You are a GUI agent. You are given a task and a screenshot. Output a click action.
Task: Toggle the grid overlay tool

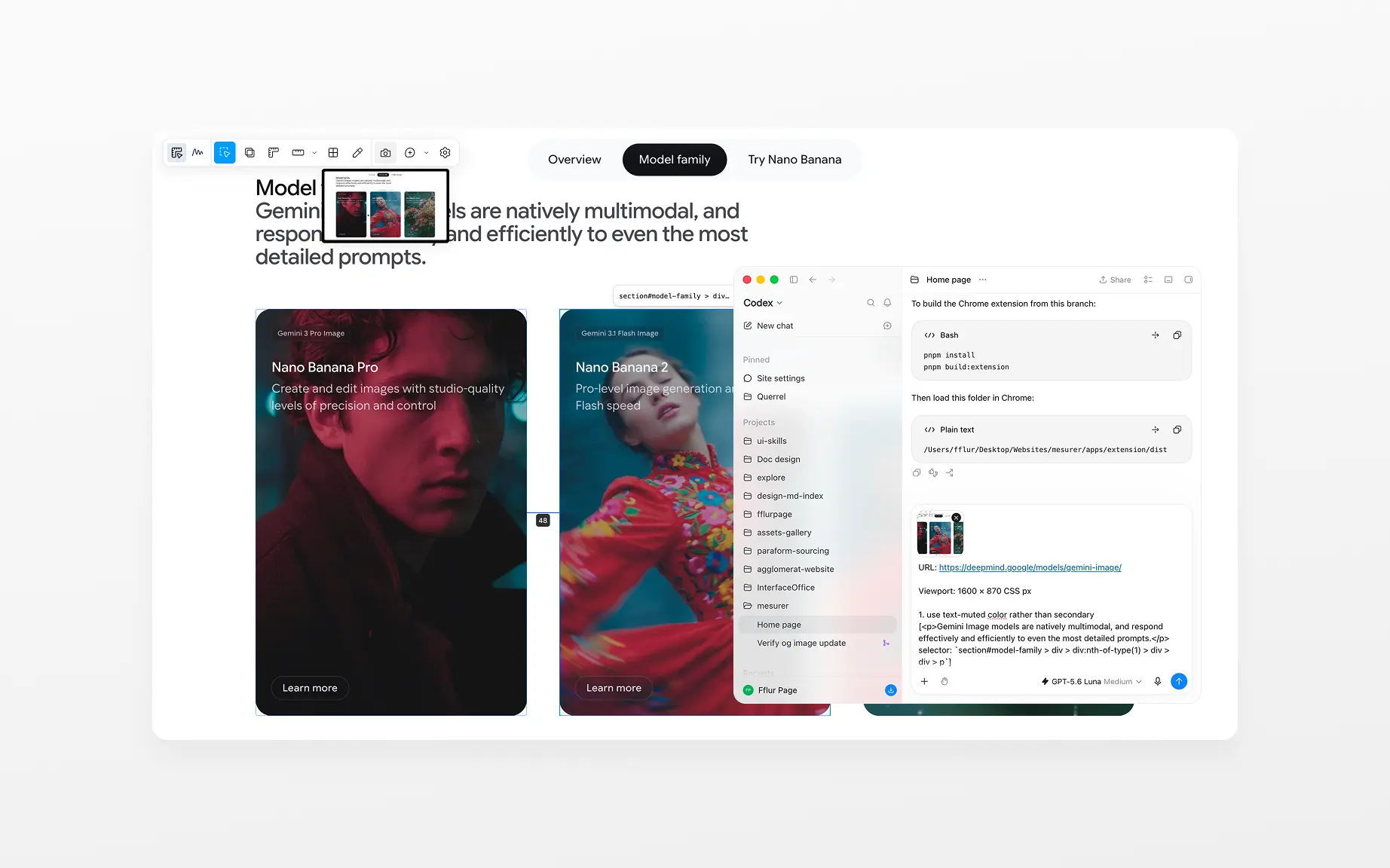(x=333, y=153)
